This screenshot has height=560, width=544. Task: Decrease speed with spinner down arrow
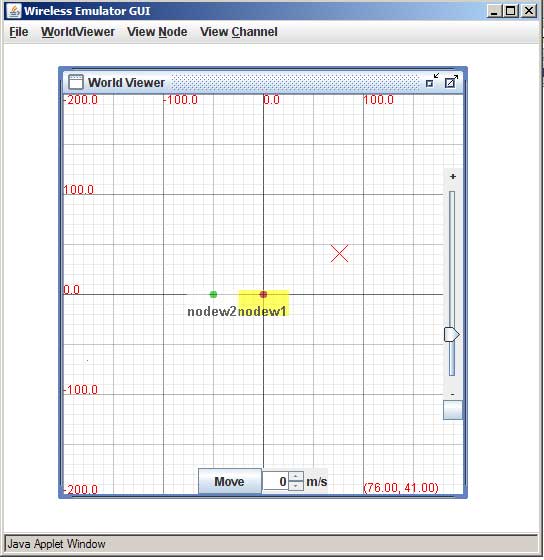296,486
